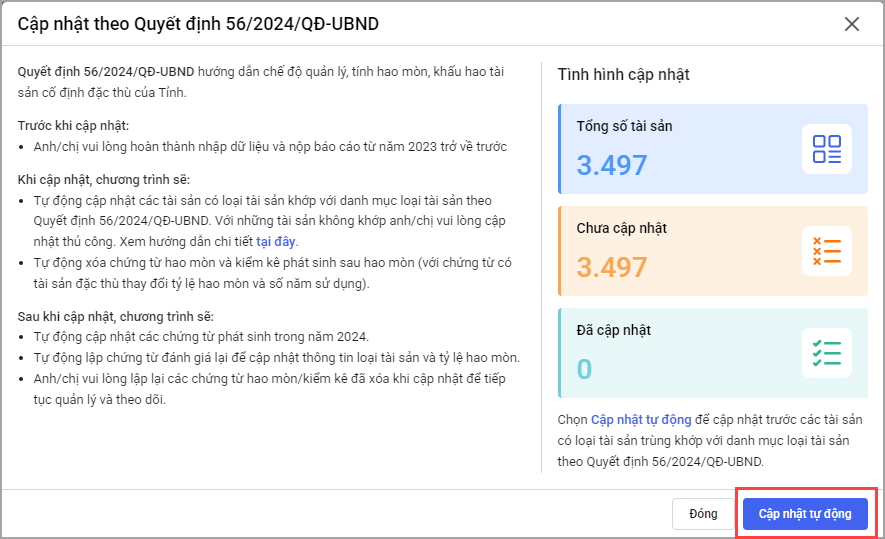Click the dialog title Cập nhật theo Quyết định

click(x=198, y=24)
